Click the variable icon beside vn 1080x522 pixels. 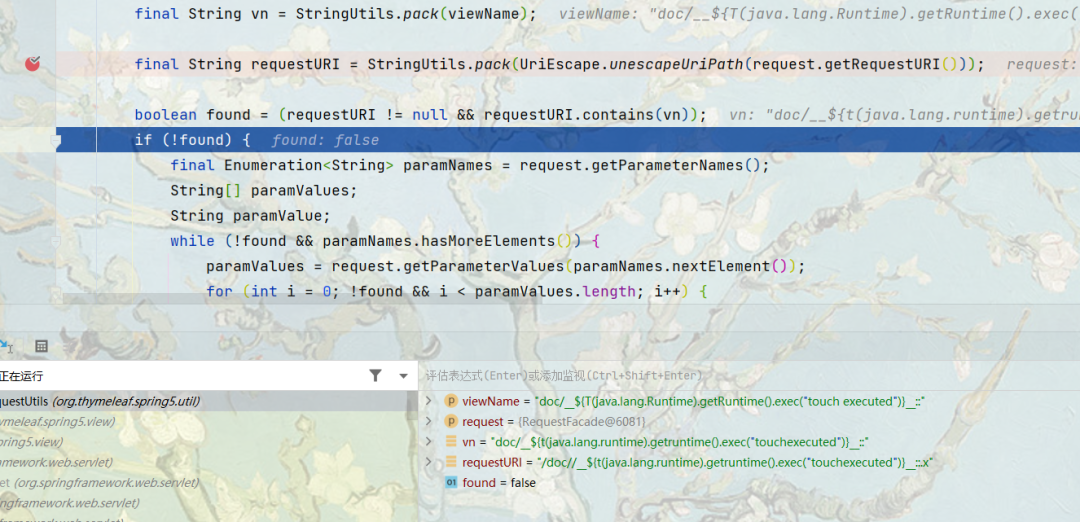coord(451,441)
